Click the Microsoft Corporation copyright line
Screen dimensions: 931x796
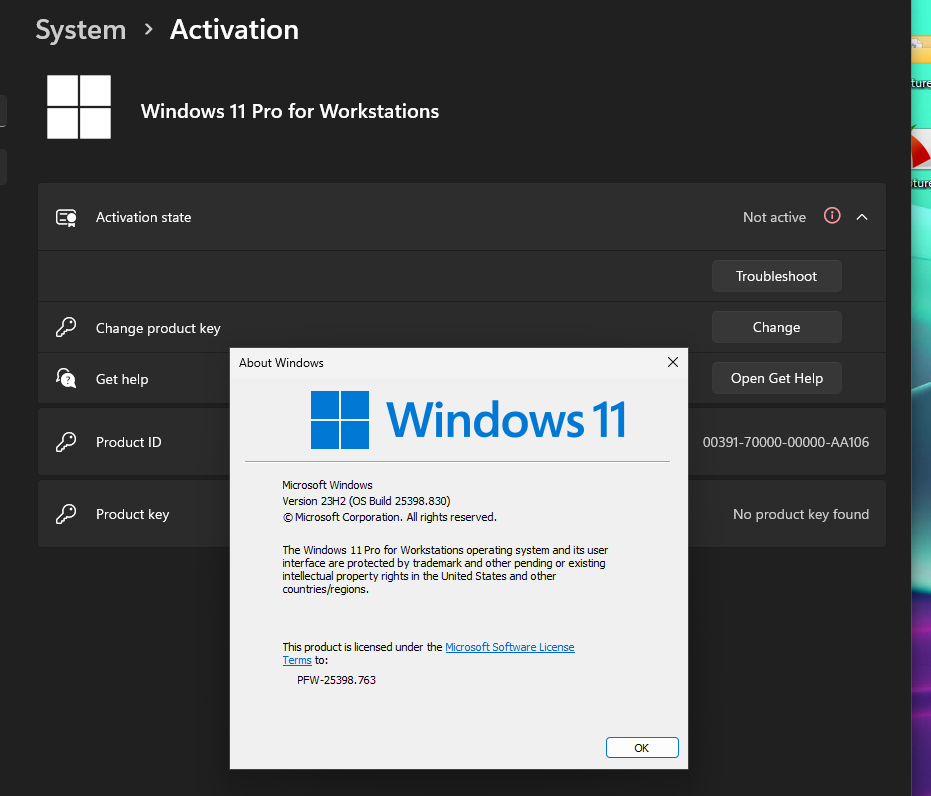coord(390,517)
